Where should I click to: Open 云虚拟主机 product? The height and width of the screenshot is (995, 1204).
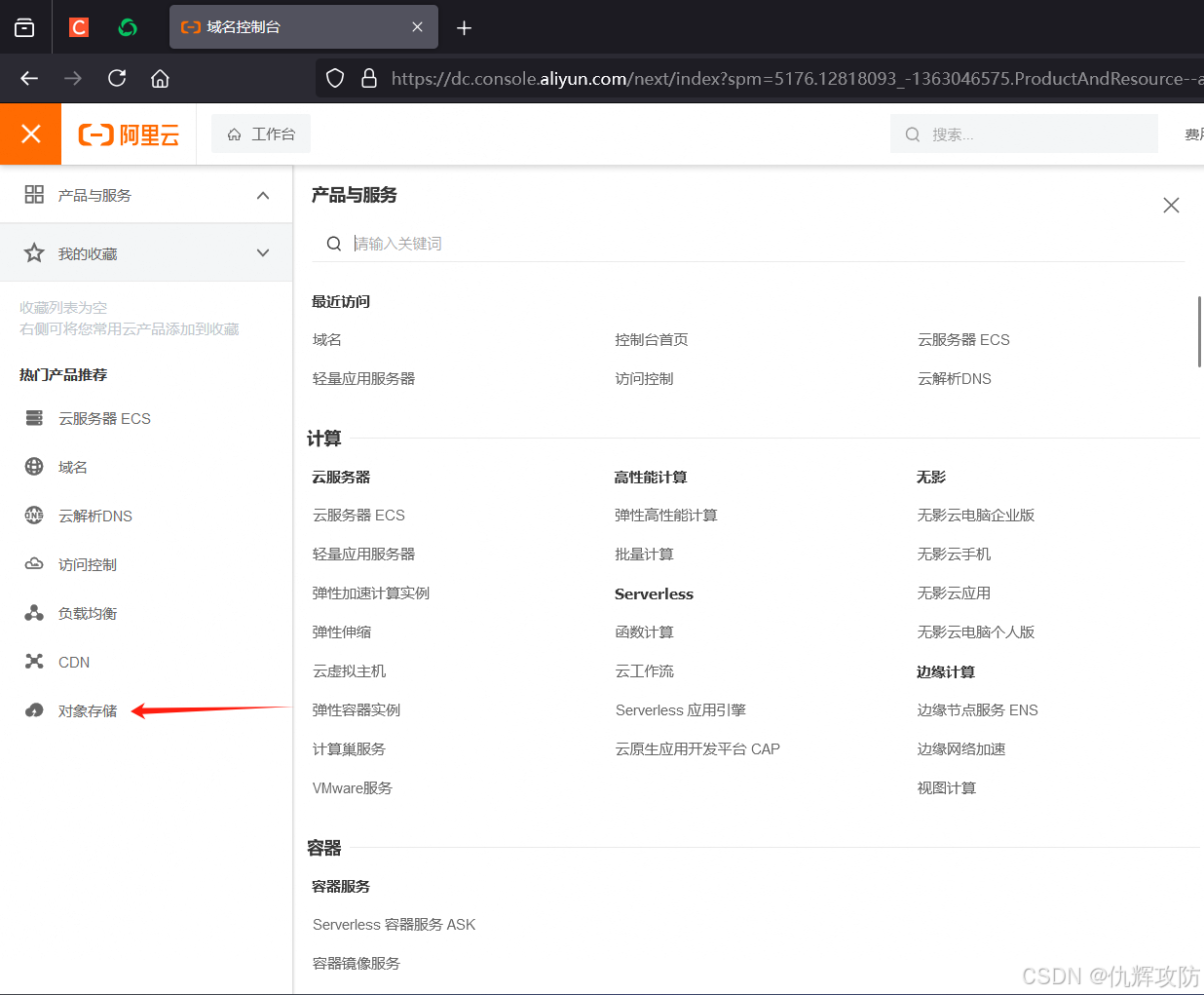(x=349, y=670)
